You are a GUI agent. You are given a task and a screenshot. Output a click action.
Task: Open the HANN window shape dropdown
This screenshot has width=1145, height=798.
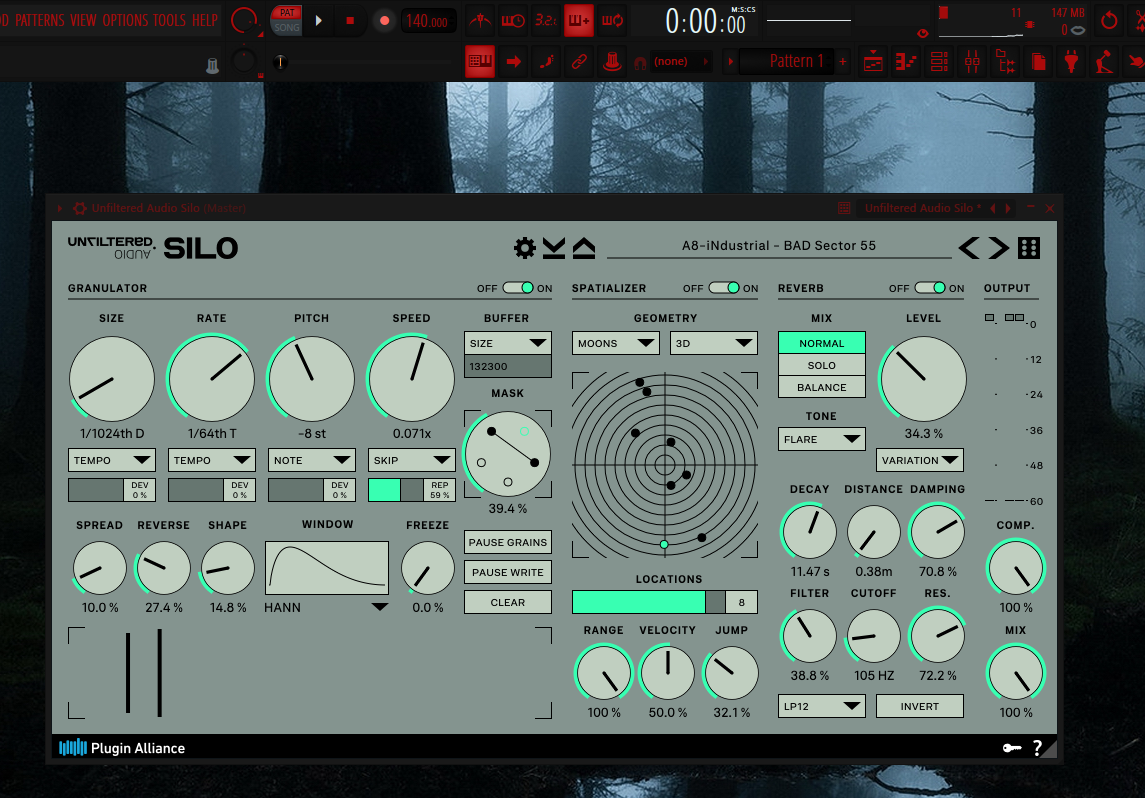pos(326,607)
